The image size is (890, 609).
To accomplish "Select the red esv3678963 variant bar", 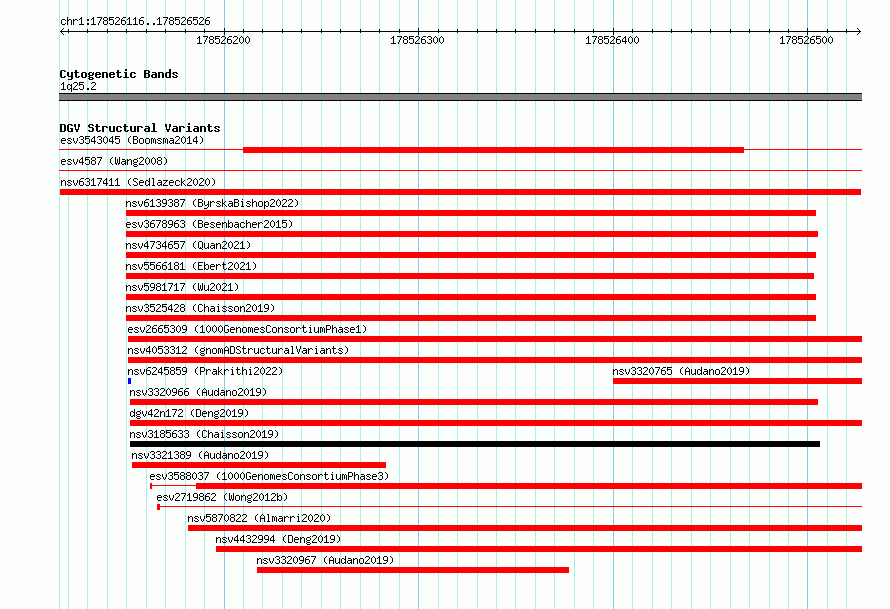I will tap(472, 234).
